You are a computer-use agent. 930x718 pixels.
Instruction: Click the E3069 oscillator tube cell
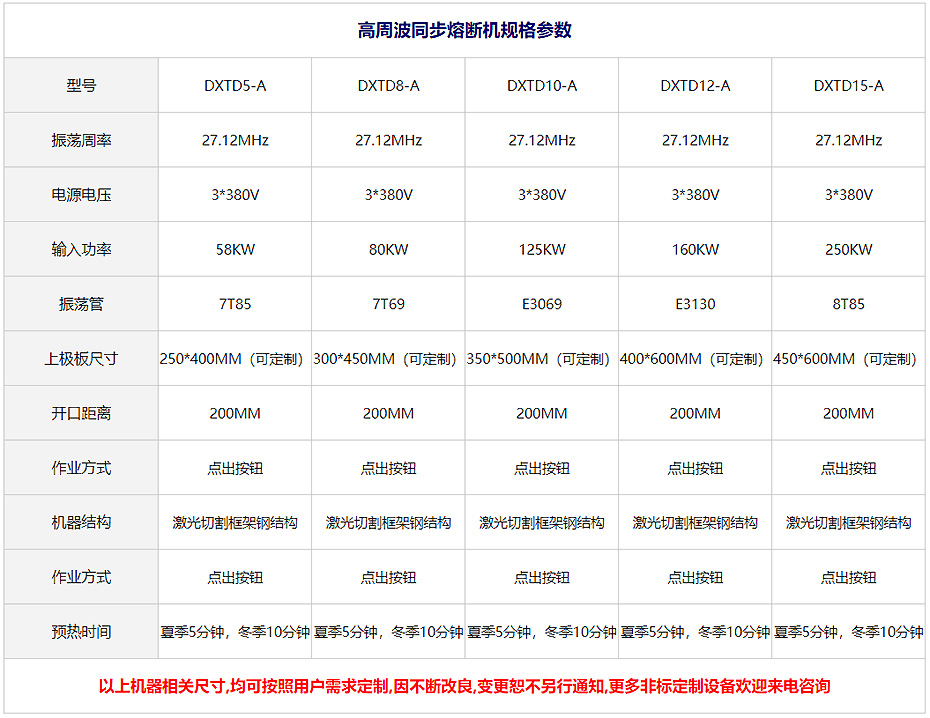pos(542,304)
